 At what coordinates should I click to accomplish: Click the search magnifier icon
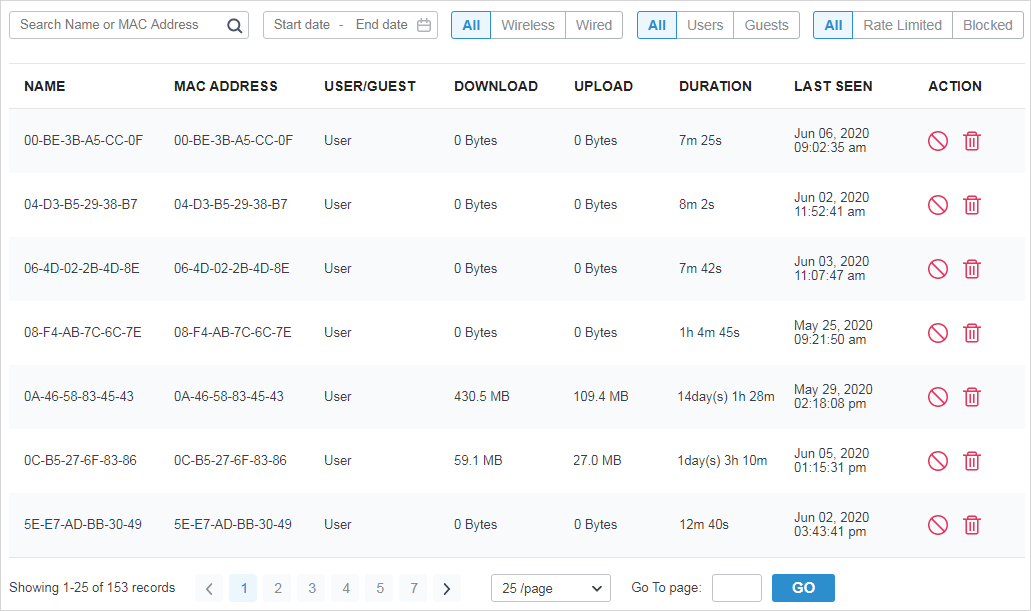point(234,26)
